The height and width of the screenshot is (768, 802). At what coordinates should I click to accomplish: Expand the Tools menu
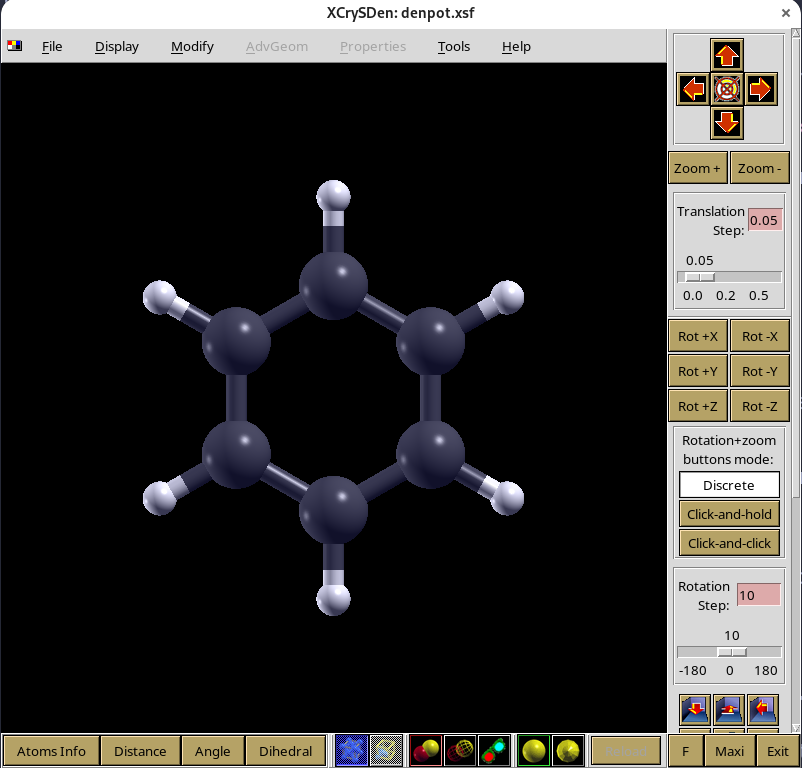454,46
